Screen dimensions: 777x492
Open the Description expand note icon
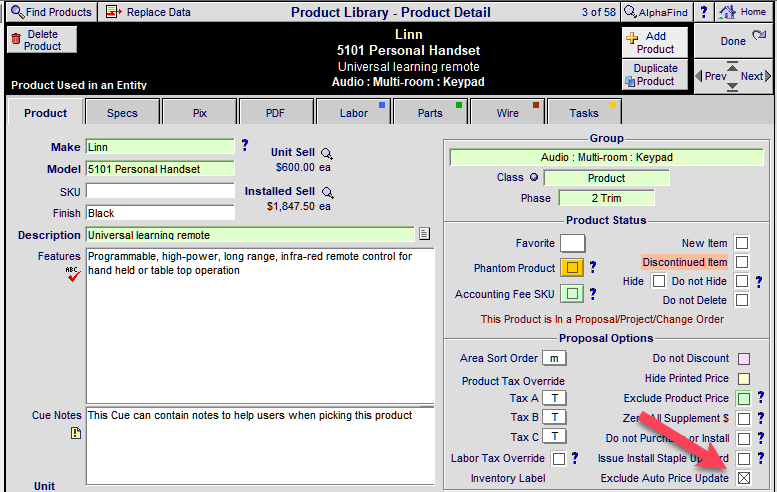[x=424, y=233]
